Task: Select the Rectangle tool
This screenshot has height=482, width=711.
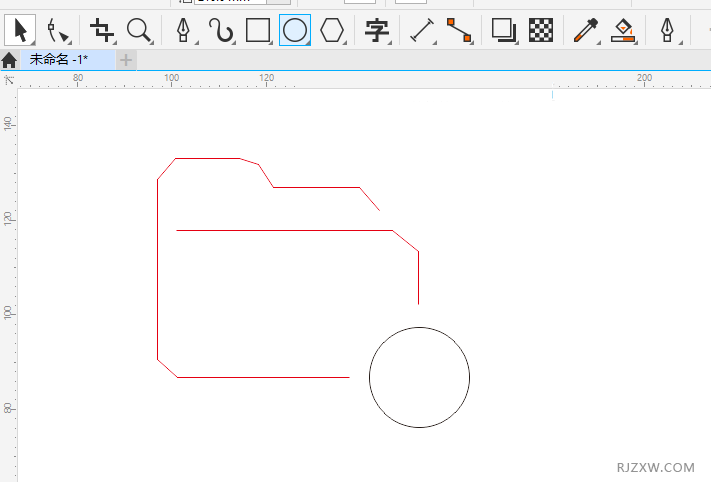Action: pyautogui.click(x=258, y=30)
